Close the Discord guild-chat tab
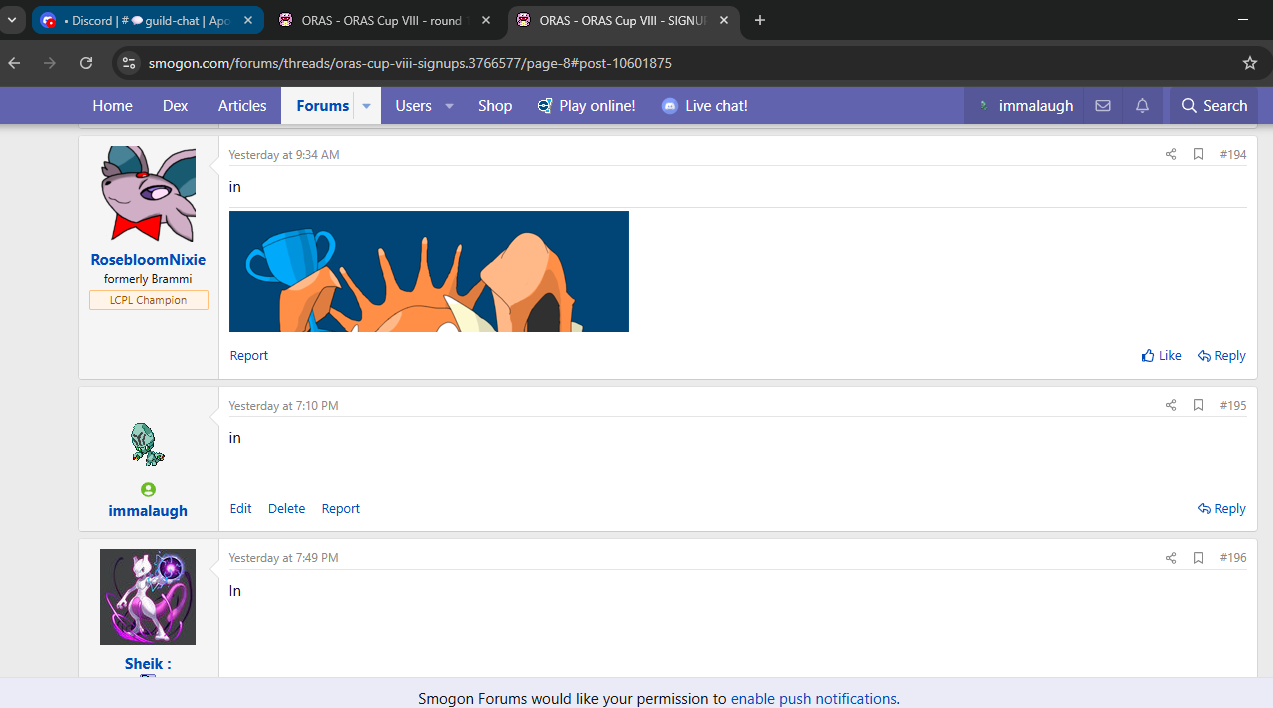This screenshot has height=708, width=1273. pos(248,20)
